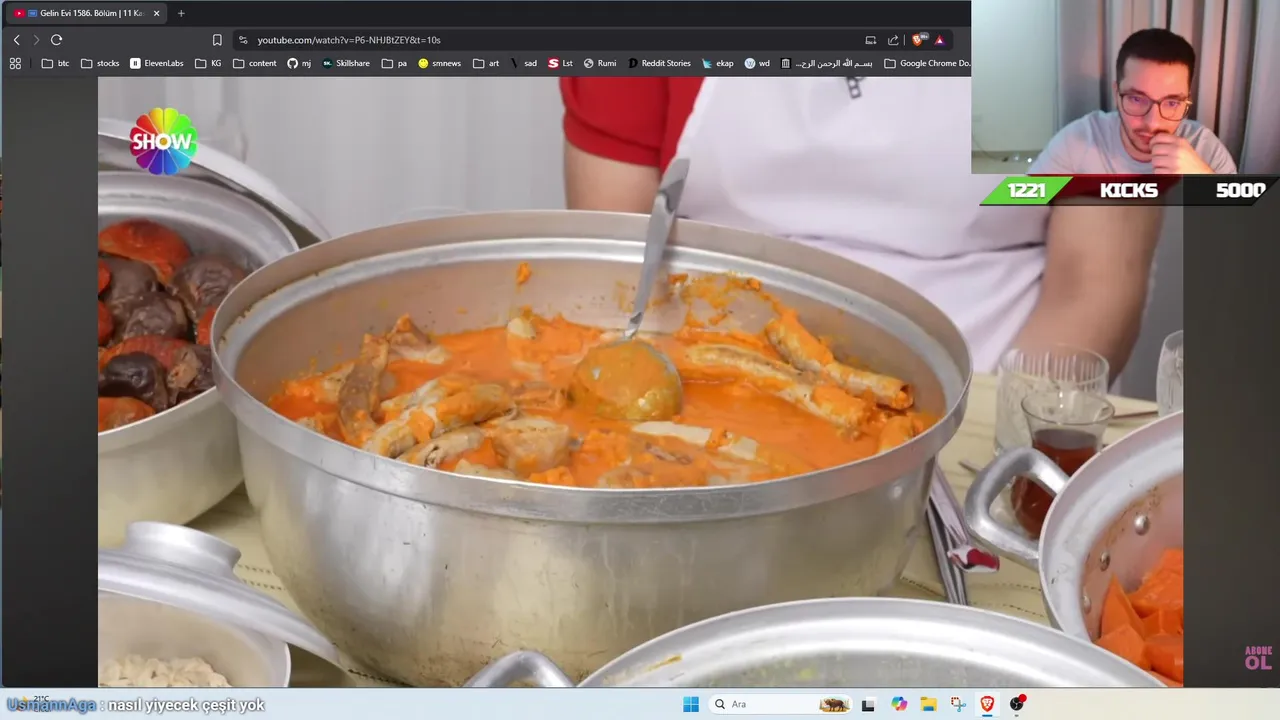Go forward to the next page
Screen dimensions: 1280x720
point(36,40)
